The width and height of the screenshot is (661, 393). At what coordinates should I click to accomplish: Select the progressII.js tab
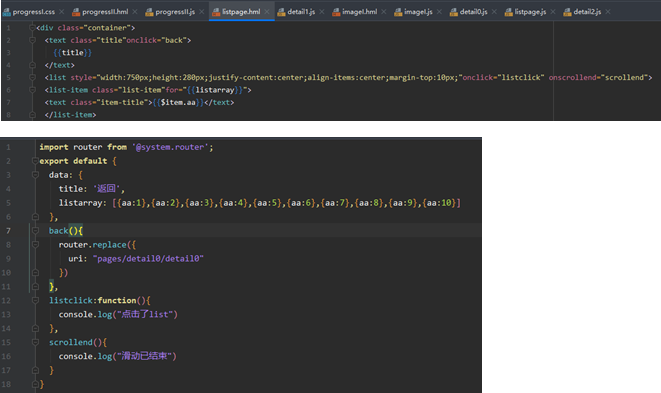click(175, 12)
